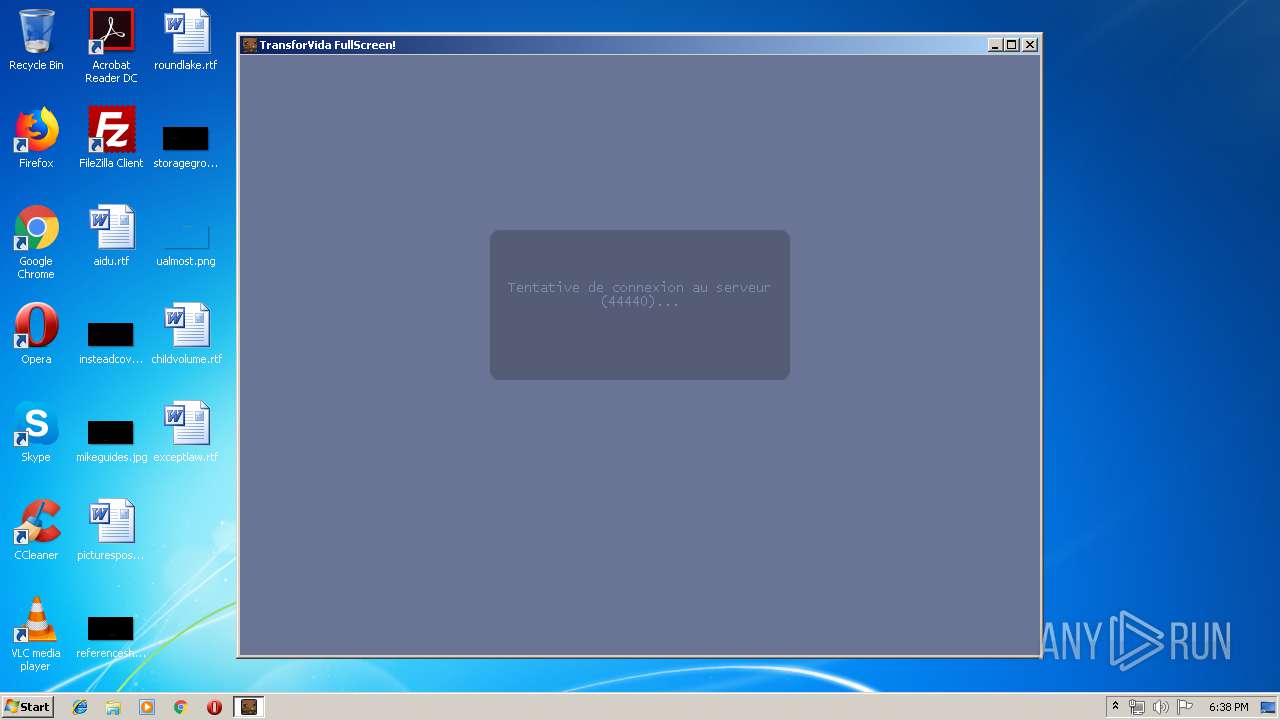Select the mikeguides.jpg image file
1280x720 pixels.
tap(111, 441)
